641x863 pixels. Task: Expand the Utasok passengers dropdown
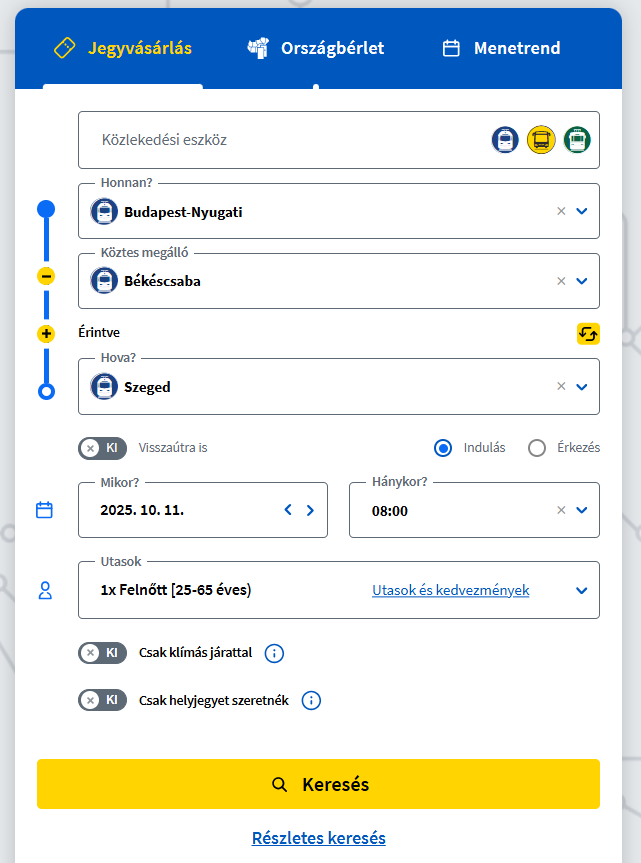tap(582, 591)
